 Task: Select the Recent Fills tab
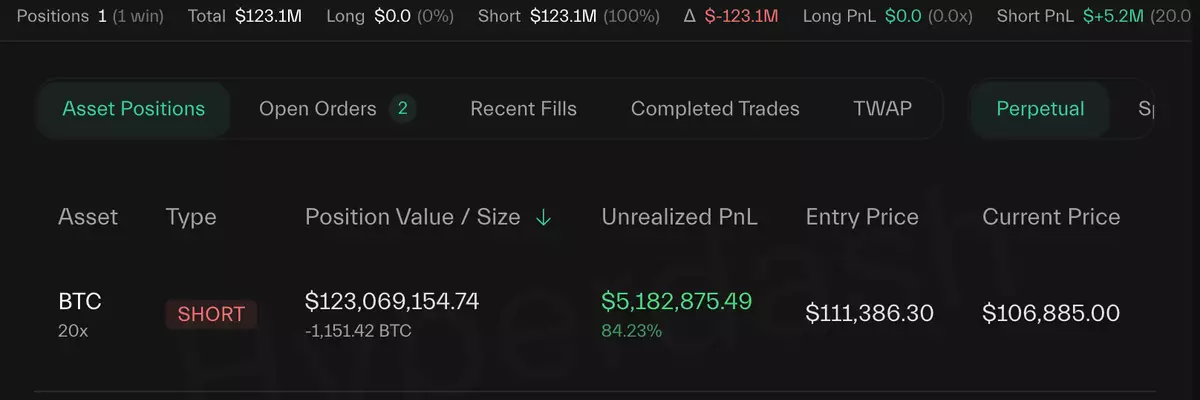(523, 109)
